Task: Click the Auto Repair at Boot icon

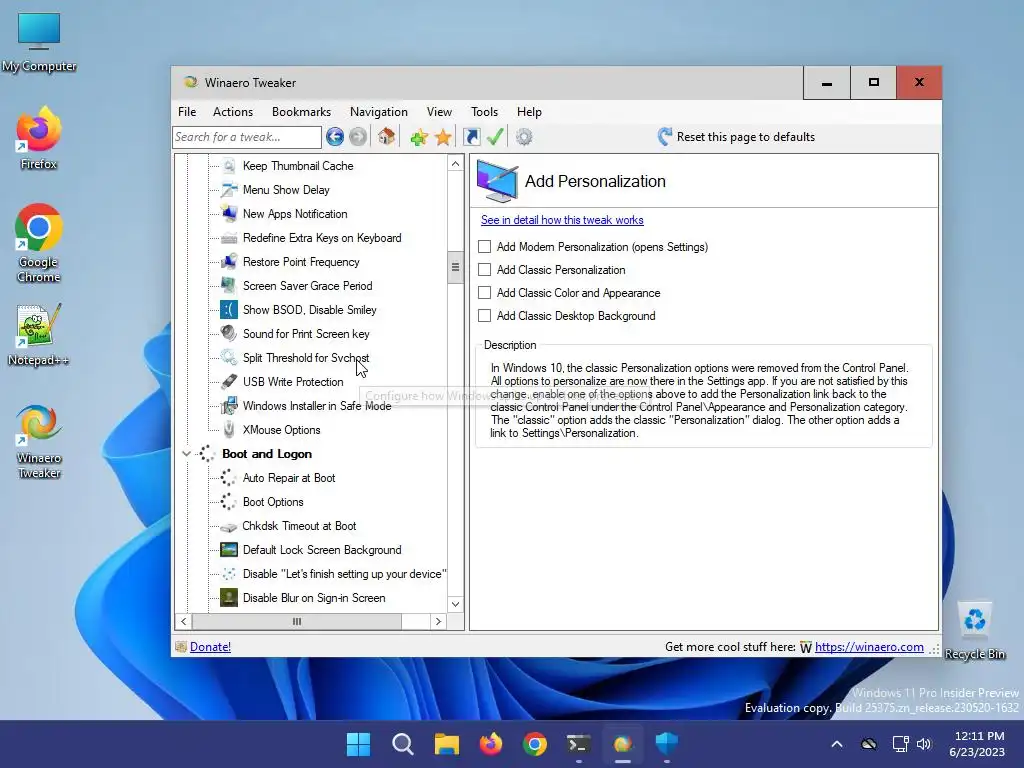Action: click(x=229, y=478)
